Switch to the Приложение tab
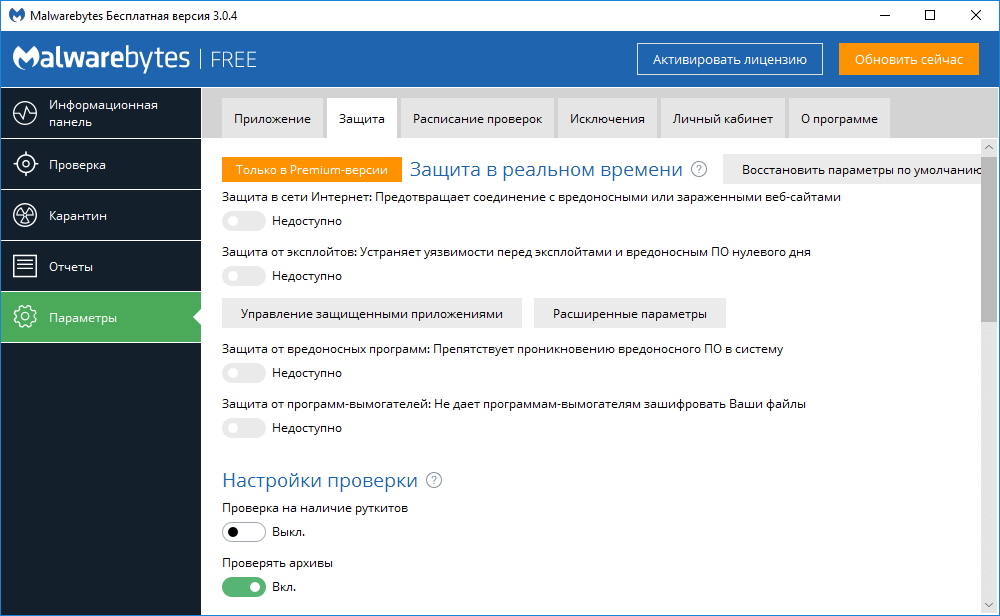 [272, 117]
